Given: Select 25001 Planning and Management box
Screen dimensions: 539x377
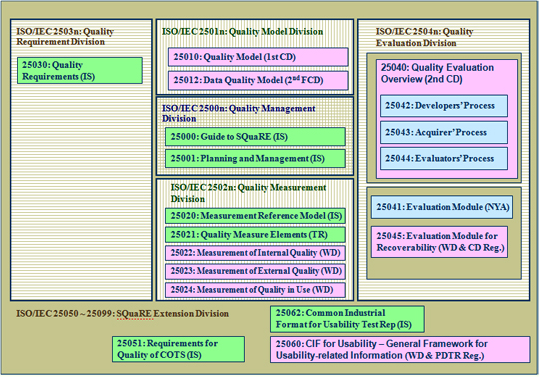Looking at the screenshot, I should pos(255,158).
